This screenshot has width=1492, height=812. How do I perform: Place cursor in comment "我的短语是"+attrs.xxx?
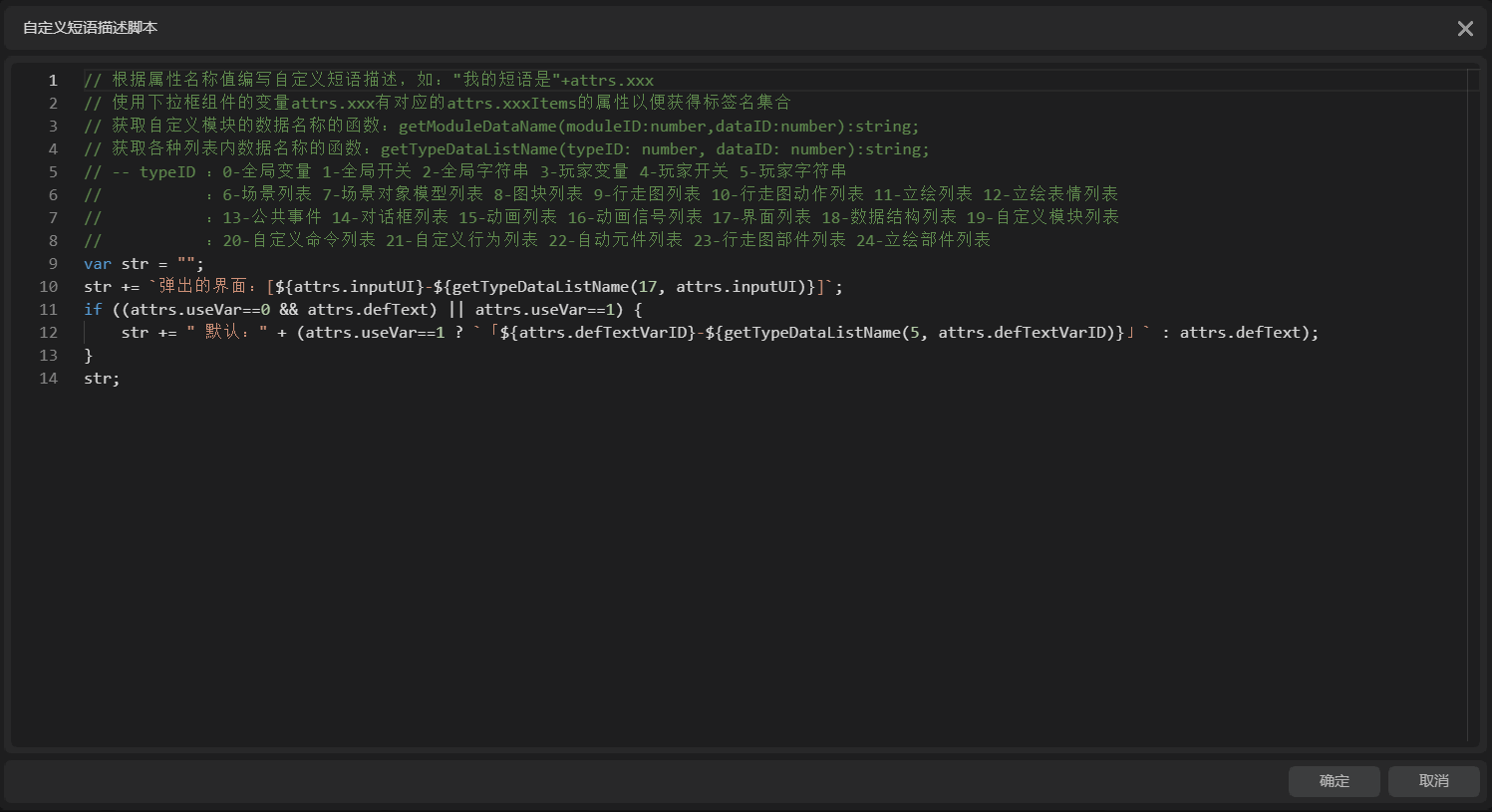(553, 80)
